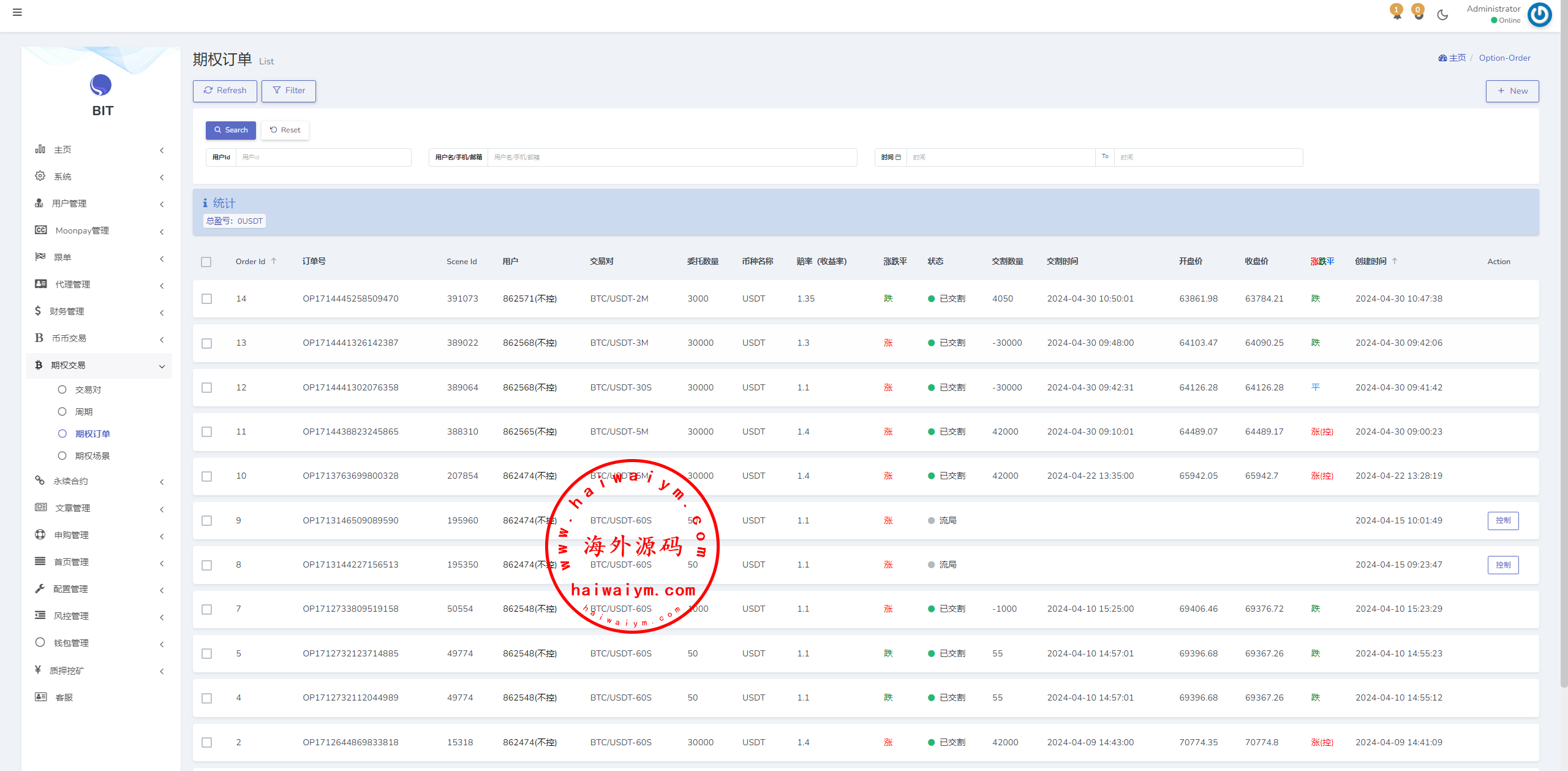
Task: Click the Refresh button
Action: click(225, 91)
